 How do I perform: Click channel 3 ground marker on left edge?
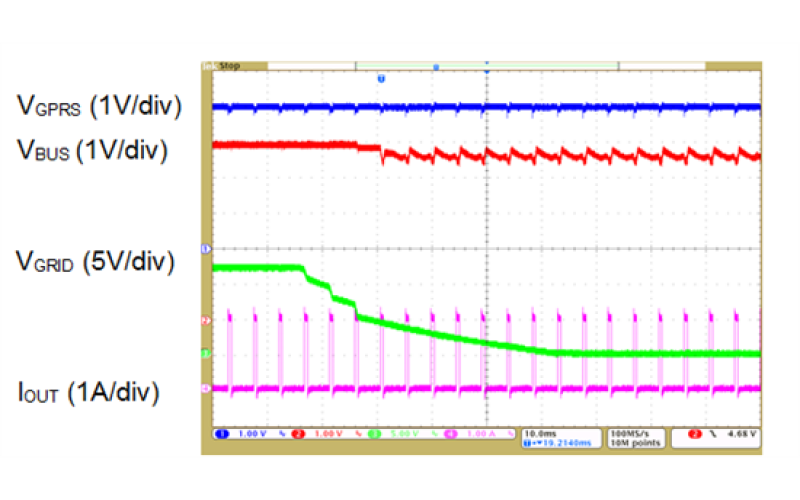pos(206,354)
